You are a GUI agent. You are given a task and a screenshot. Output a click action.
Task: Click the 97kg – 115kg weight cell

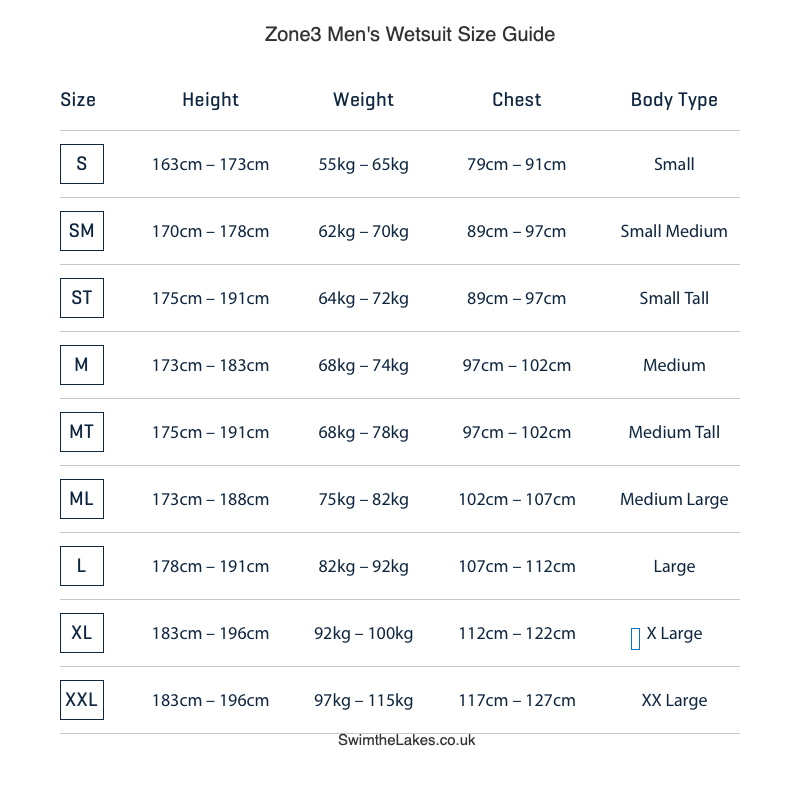363,701
